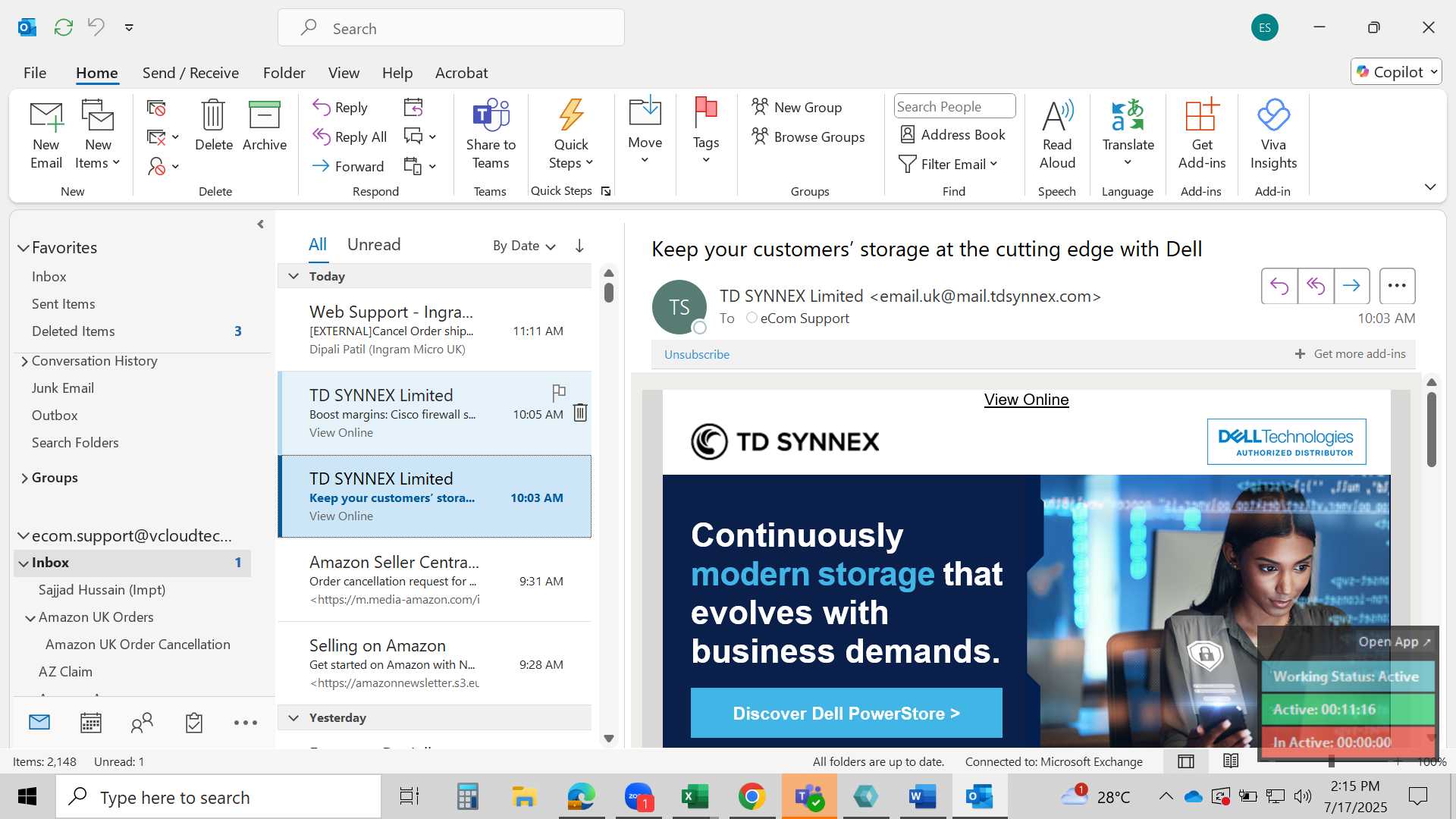Image resolution: width=1456 pixels, height=819 pixels.
Task: Click the Move folder icon
Action: point(645,111)
